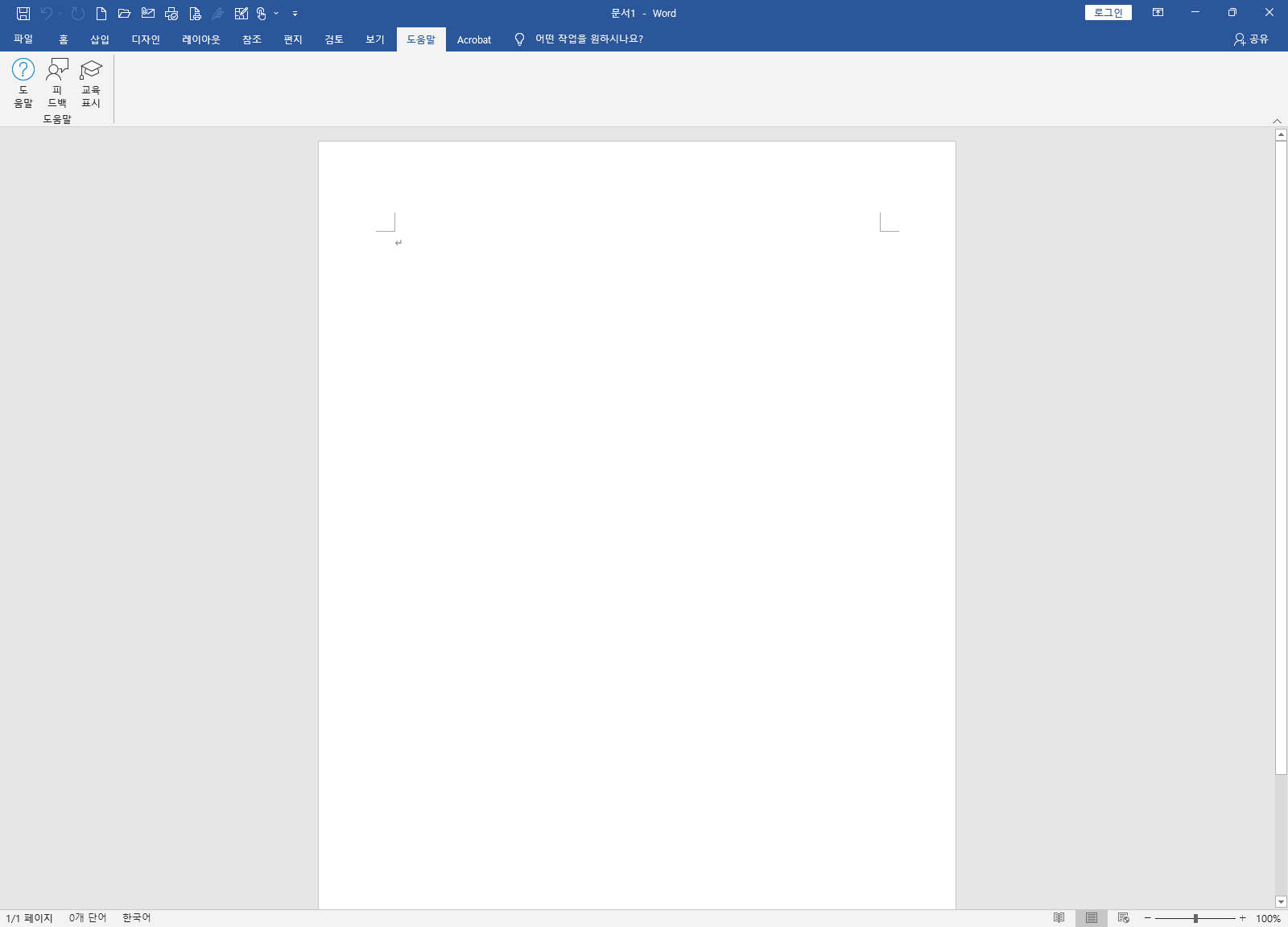This screenshot has height=927, width=1288.
Task: Click the '어떤 작업을 원하시나요?' search field
Action: pyautogui.click(x=589, y=39)
